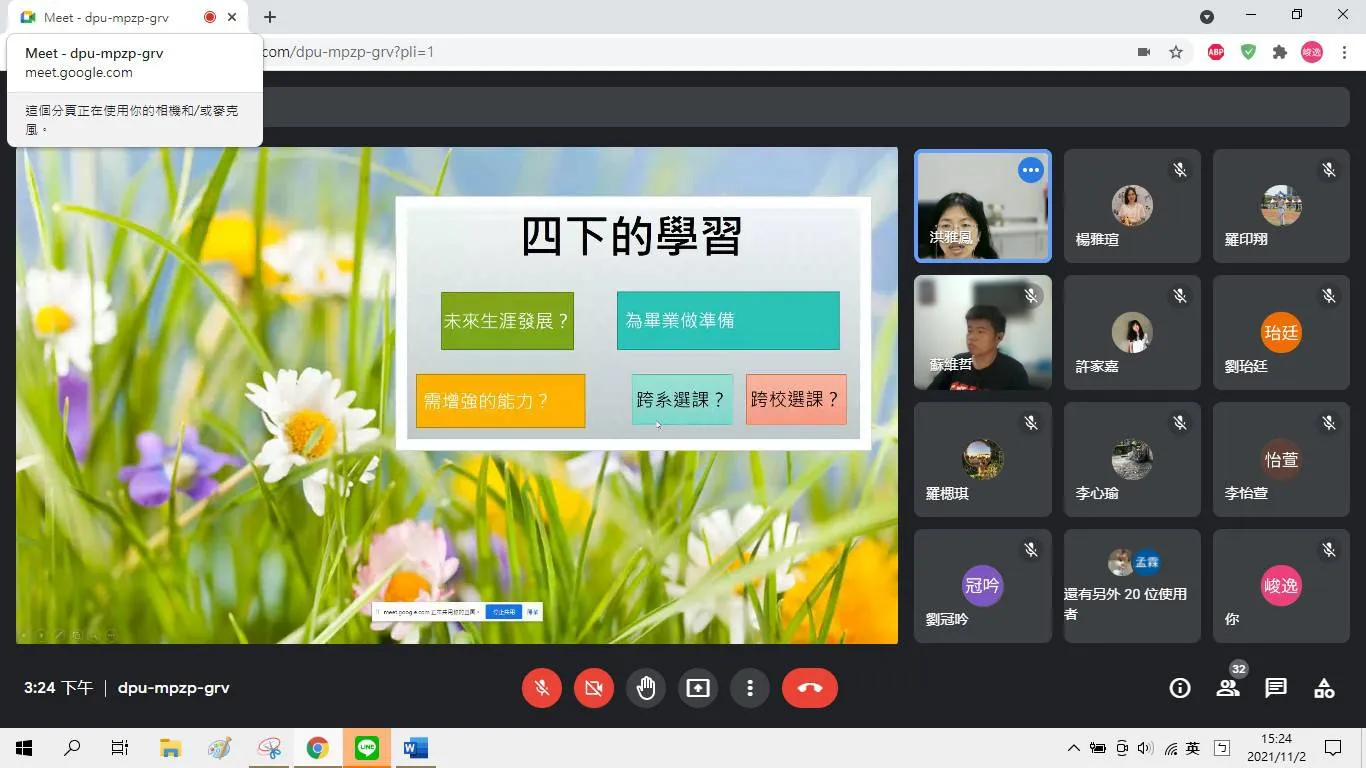Raise hand in the meeting
Image resolution: width=1366 pixels, height=768 pixels.
[646, 688]
